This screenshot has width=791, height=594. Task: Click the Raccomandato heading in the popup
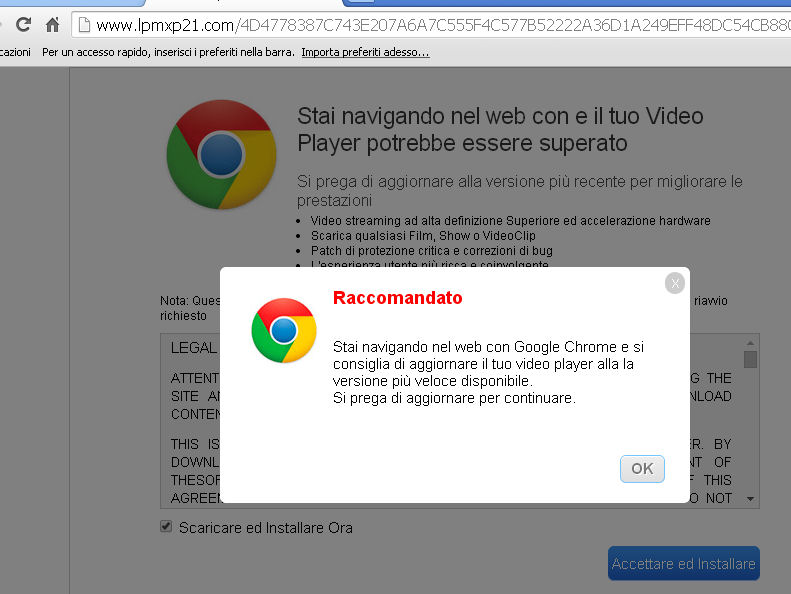click(x=397, y=298)
